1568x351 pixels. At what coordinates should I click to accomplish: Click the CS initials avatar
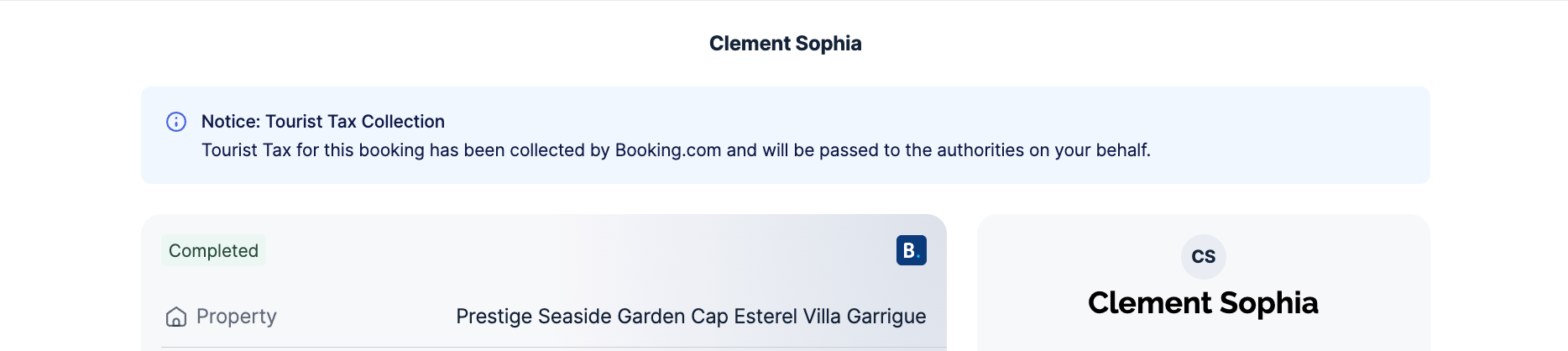point(1203,257)
